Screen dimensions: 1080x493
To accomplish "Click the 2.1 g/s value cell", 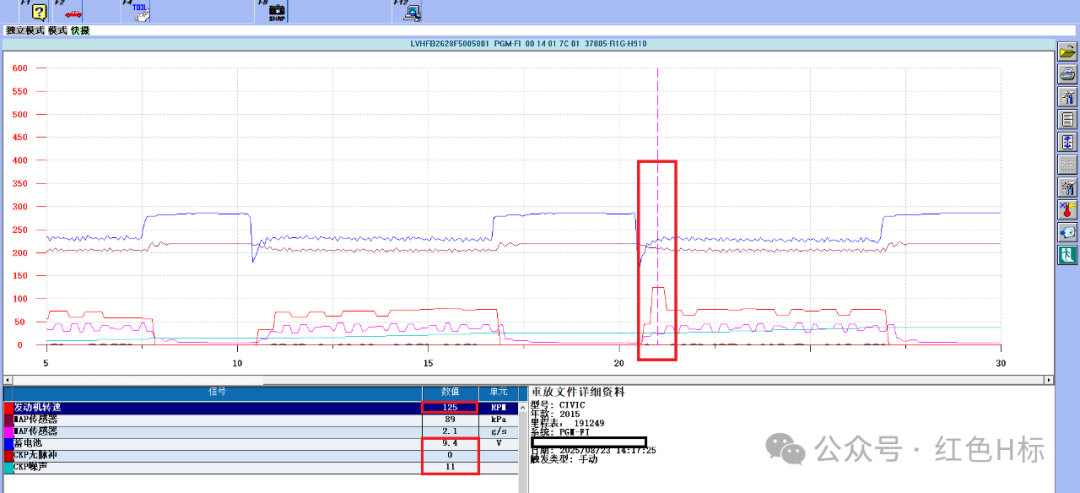I will click(450, 431).
